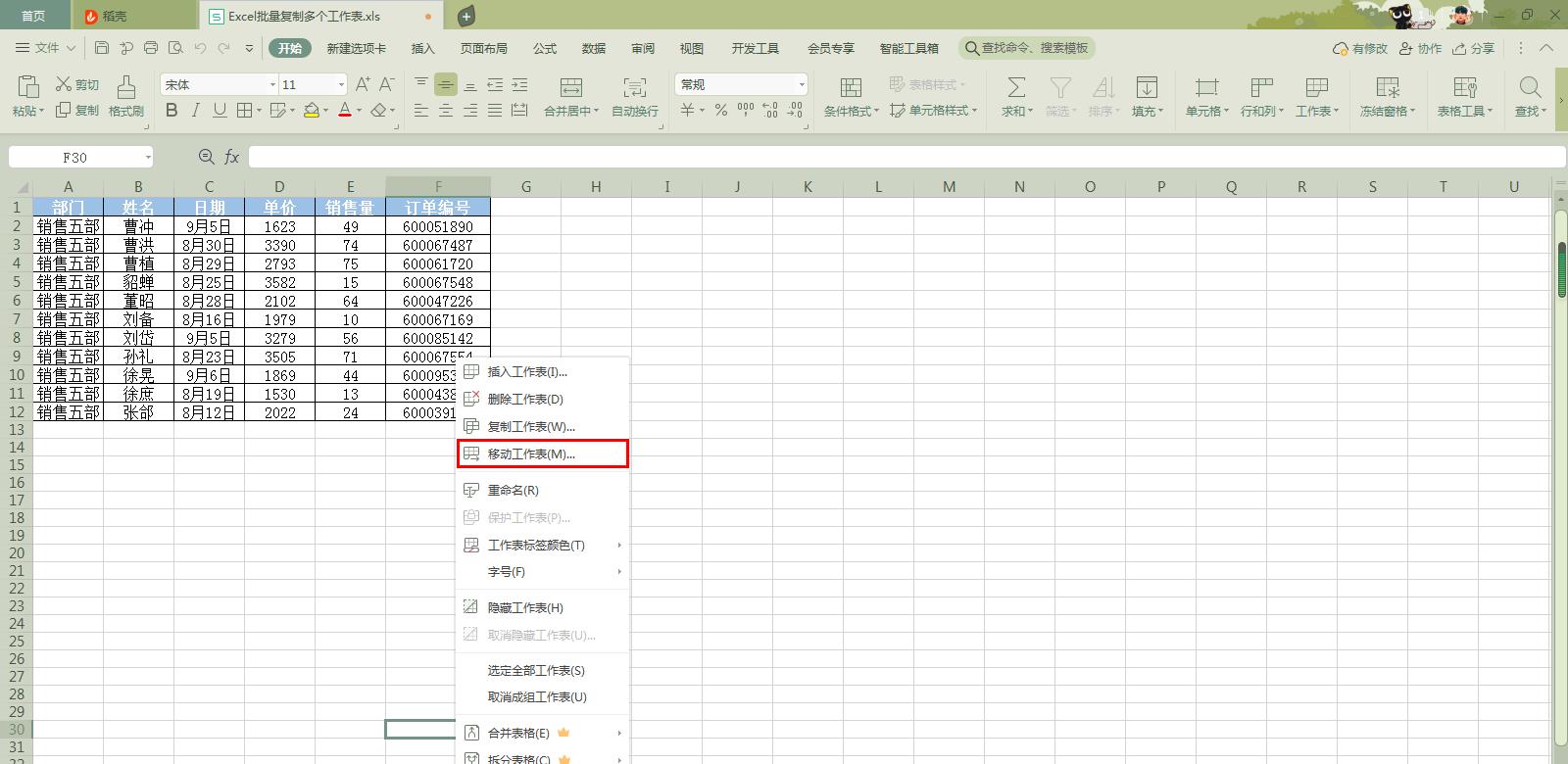This screenshot has width=1568, height=764.
Task: Click the Print icon in quick access toolbar
Action: click(x=150, y=48)
